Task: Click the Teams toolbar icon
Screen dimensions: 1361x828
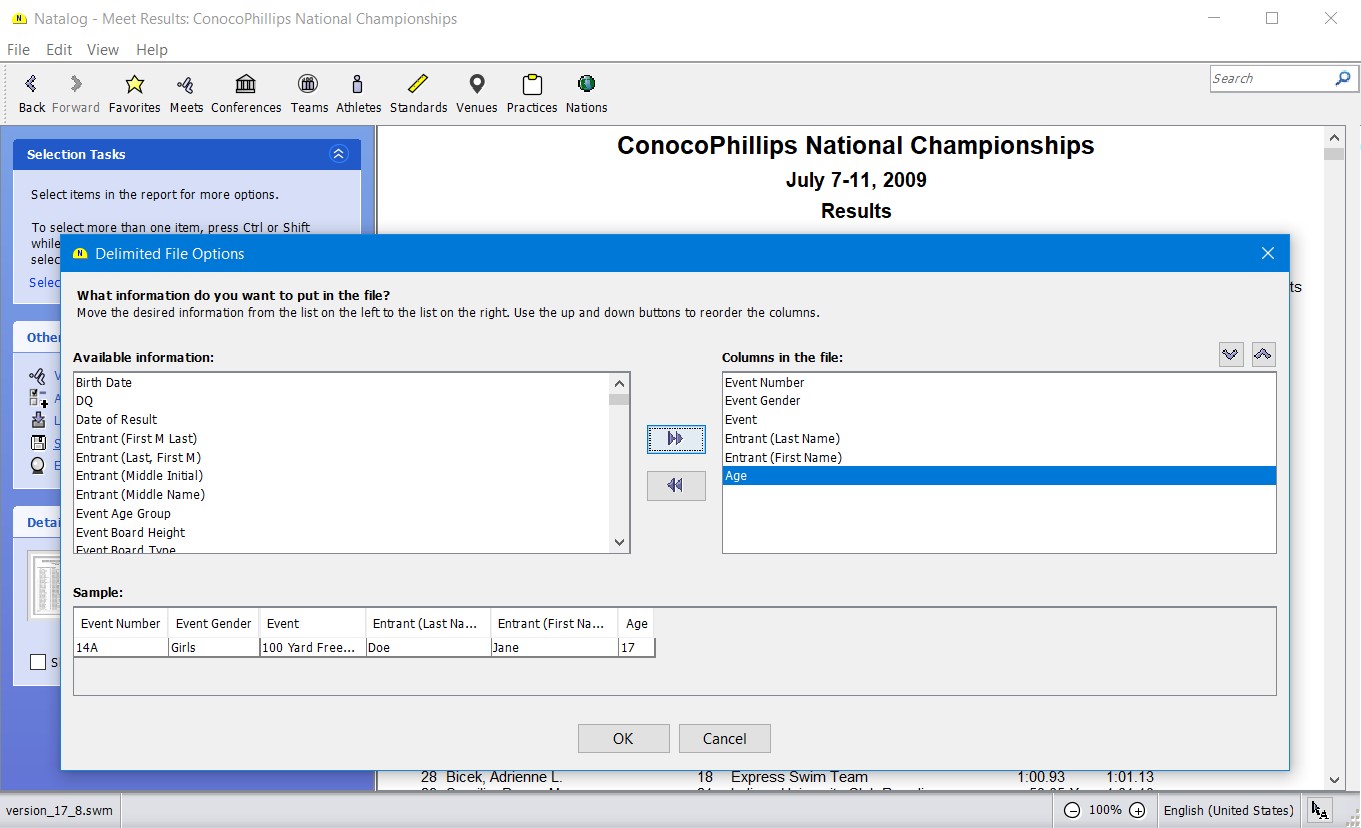Action: [x=309, y=85]
